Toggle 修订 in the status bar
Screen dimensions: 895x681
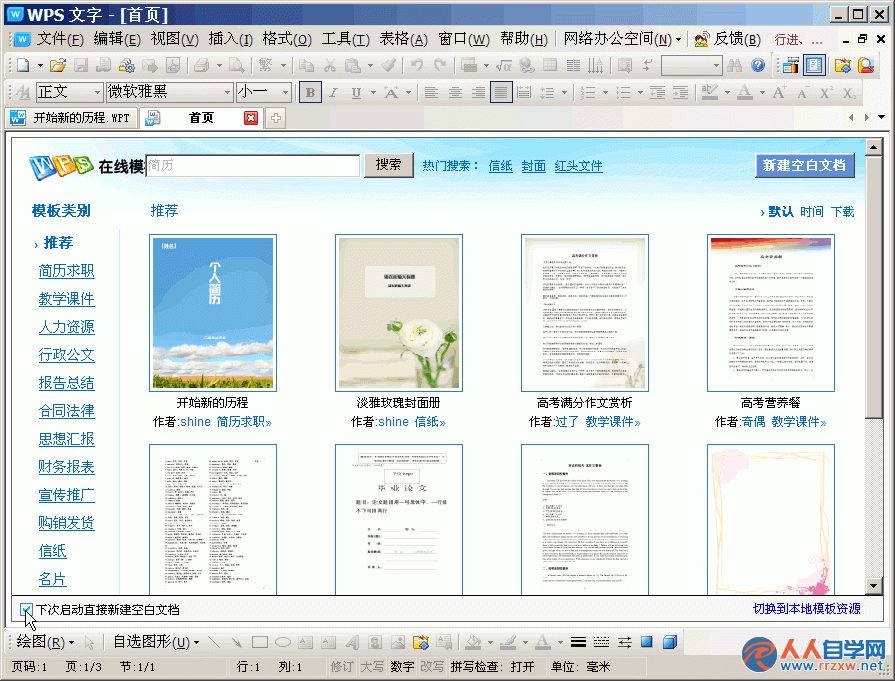coord(341,666)
